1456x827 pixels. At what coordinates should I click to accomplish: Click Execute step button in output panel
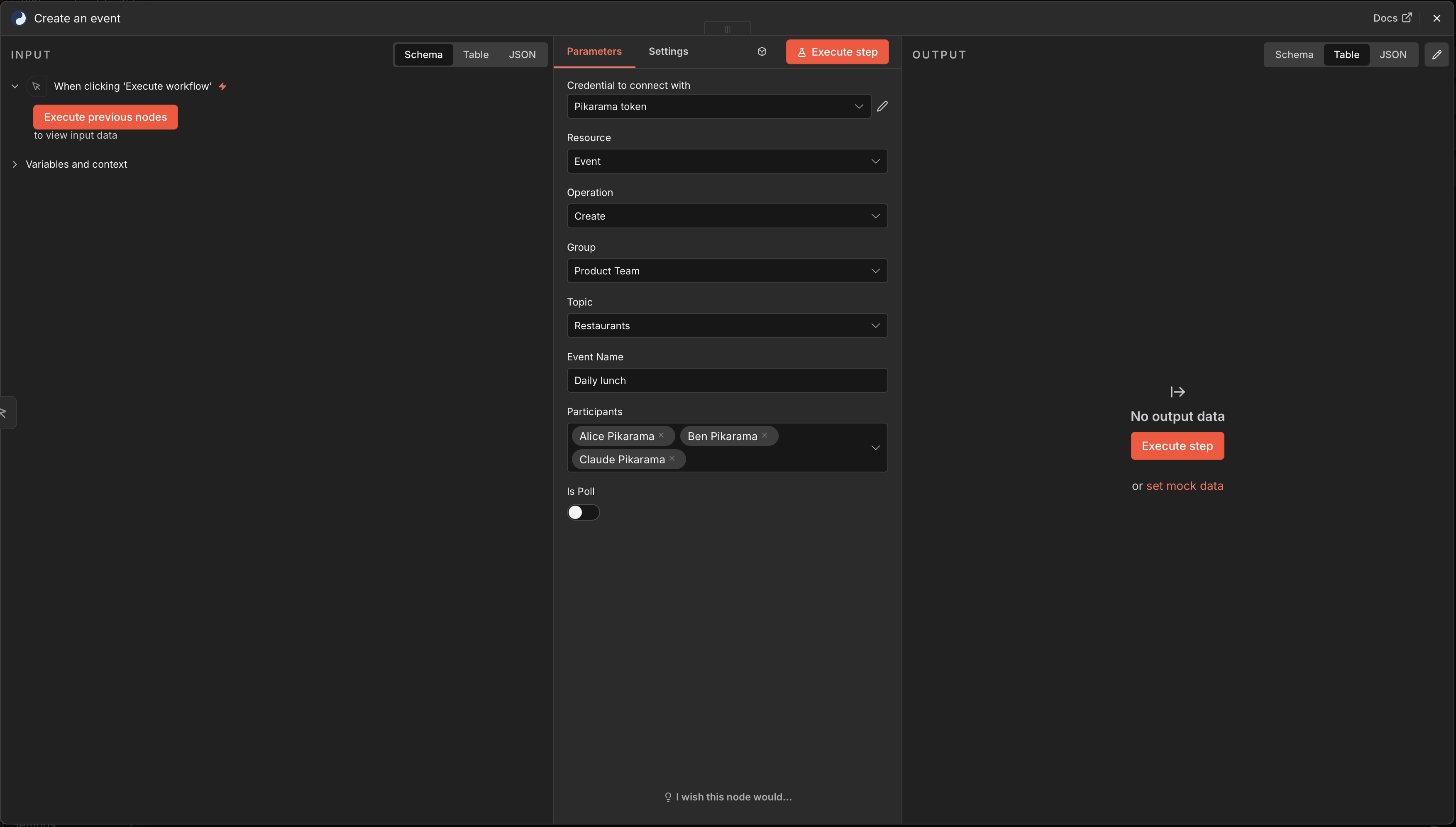point(1177,446)
